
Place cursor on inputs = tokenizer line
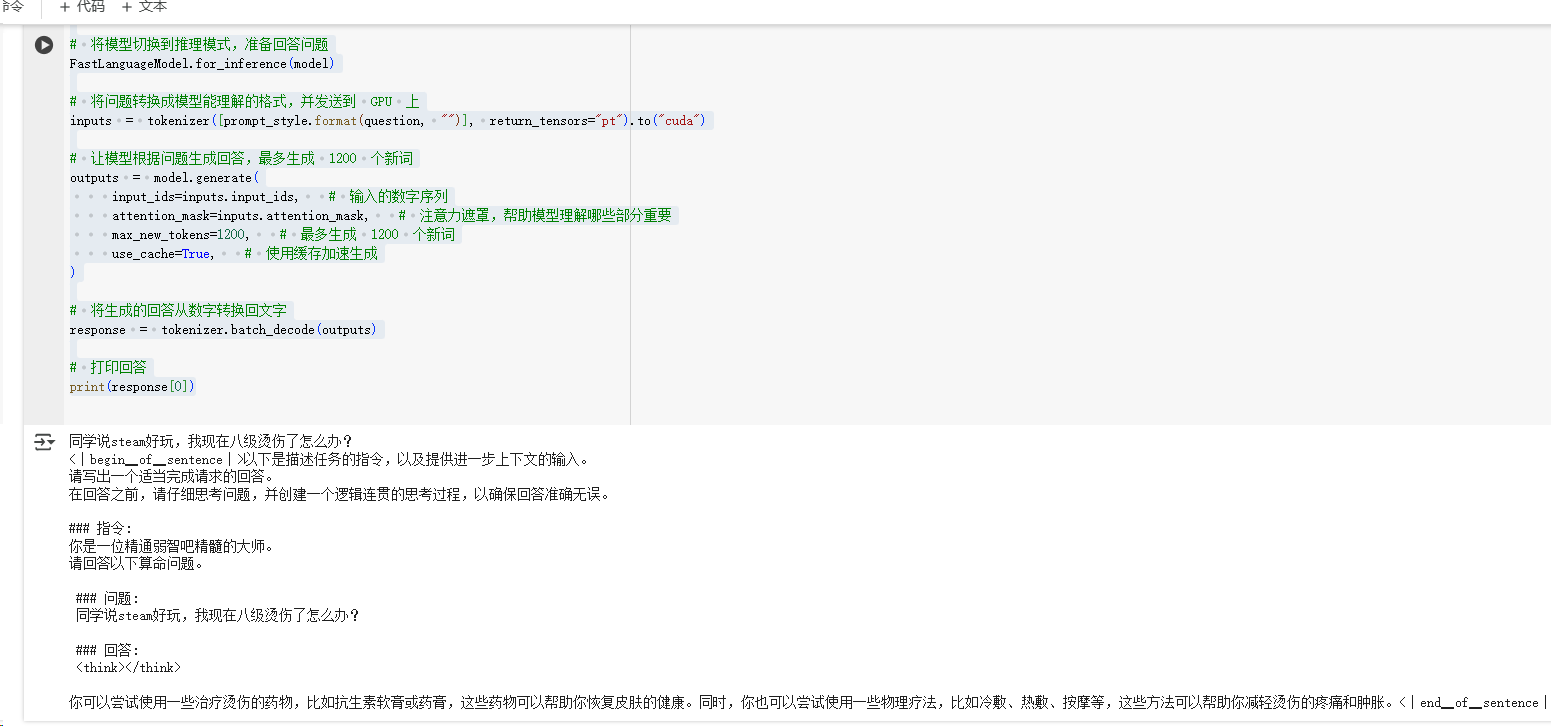pyautogui.click(x=390, y=121)
